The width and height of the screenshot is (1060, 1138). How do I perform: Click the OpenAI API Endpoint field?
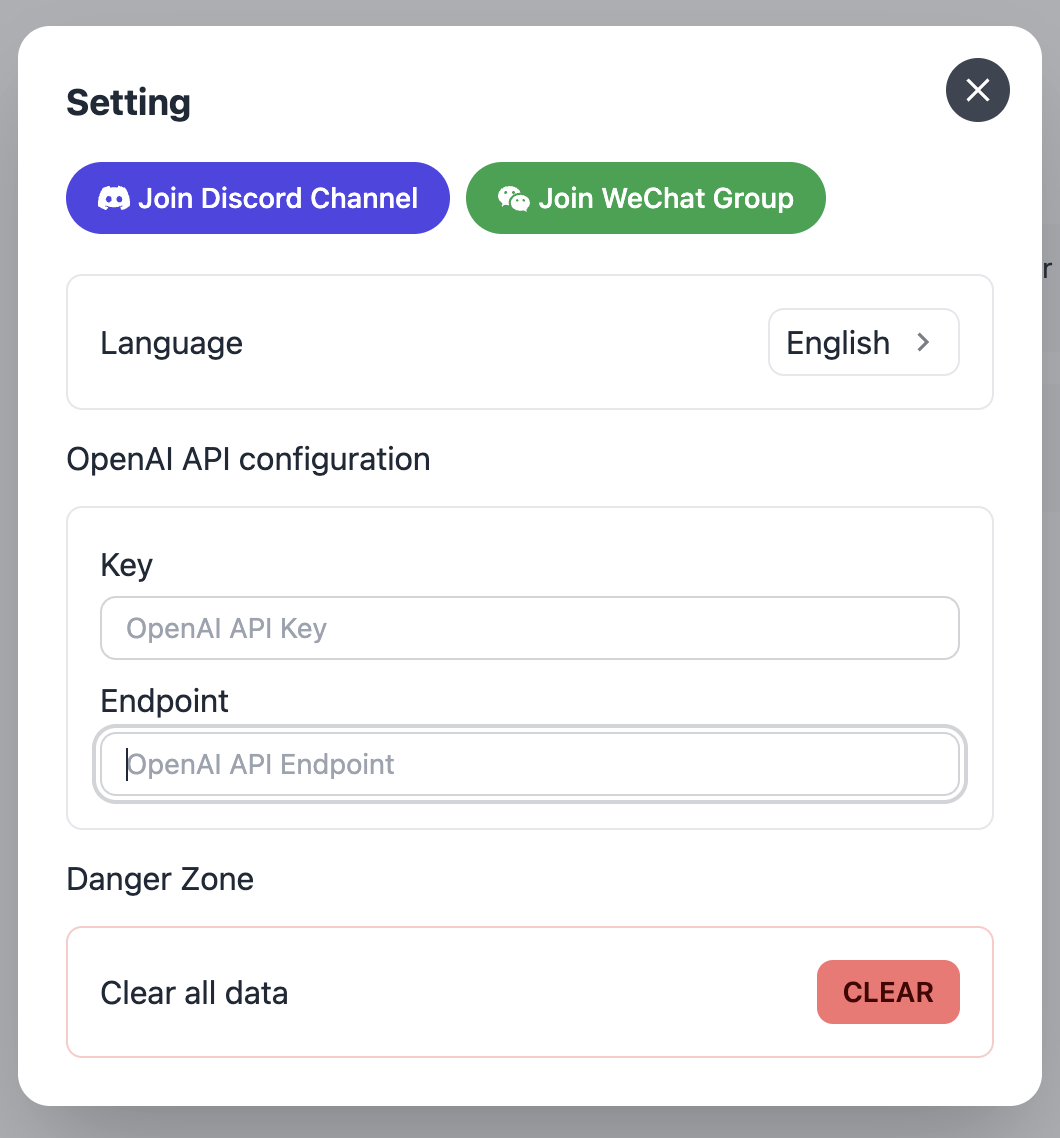coord(529,764)
